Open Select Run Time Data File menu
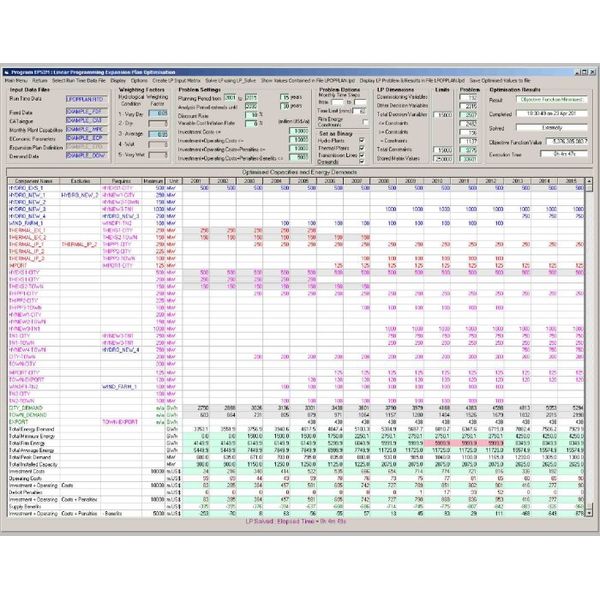The image size is (600, 600). 79,81
